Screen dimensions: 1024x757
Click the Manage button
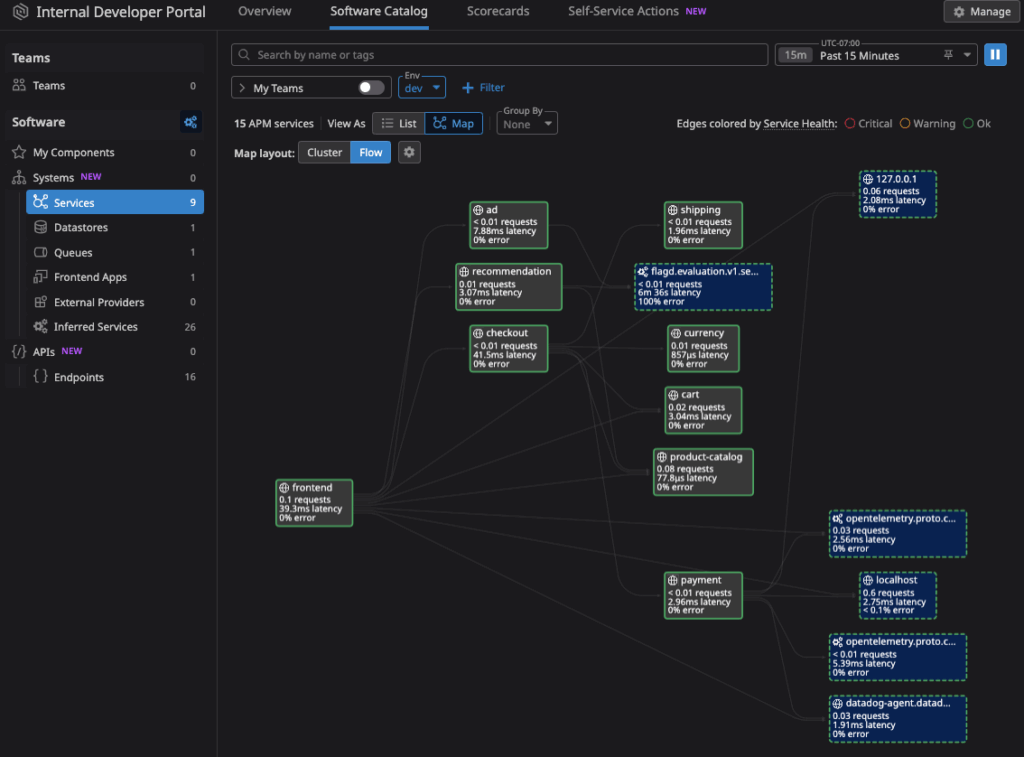click(x=980, y=12)
